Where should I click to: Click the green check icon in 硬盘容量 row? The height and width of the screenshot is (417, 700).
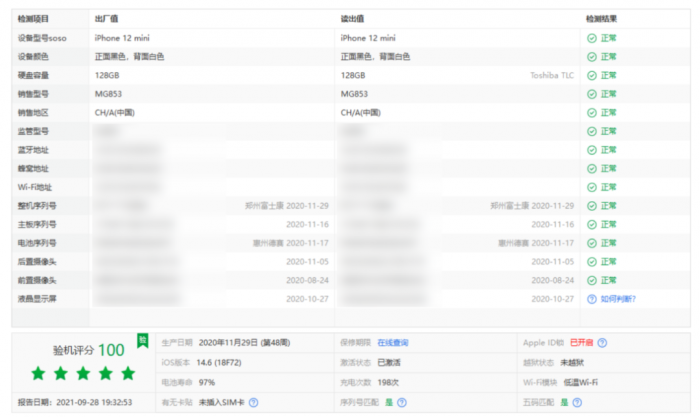coord(592,75)
